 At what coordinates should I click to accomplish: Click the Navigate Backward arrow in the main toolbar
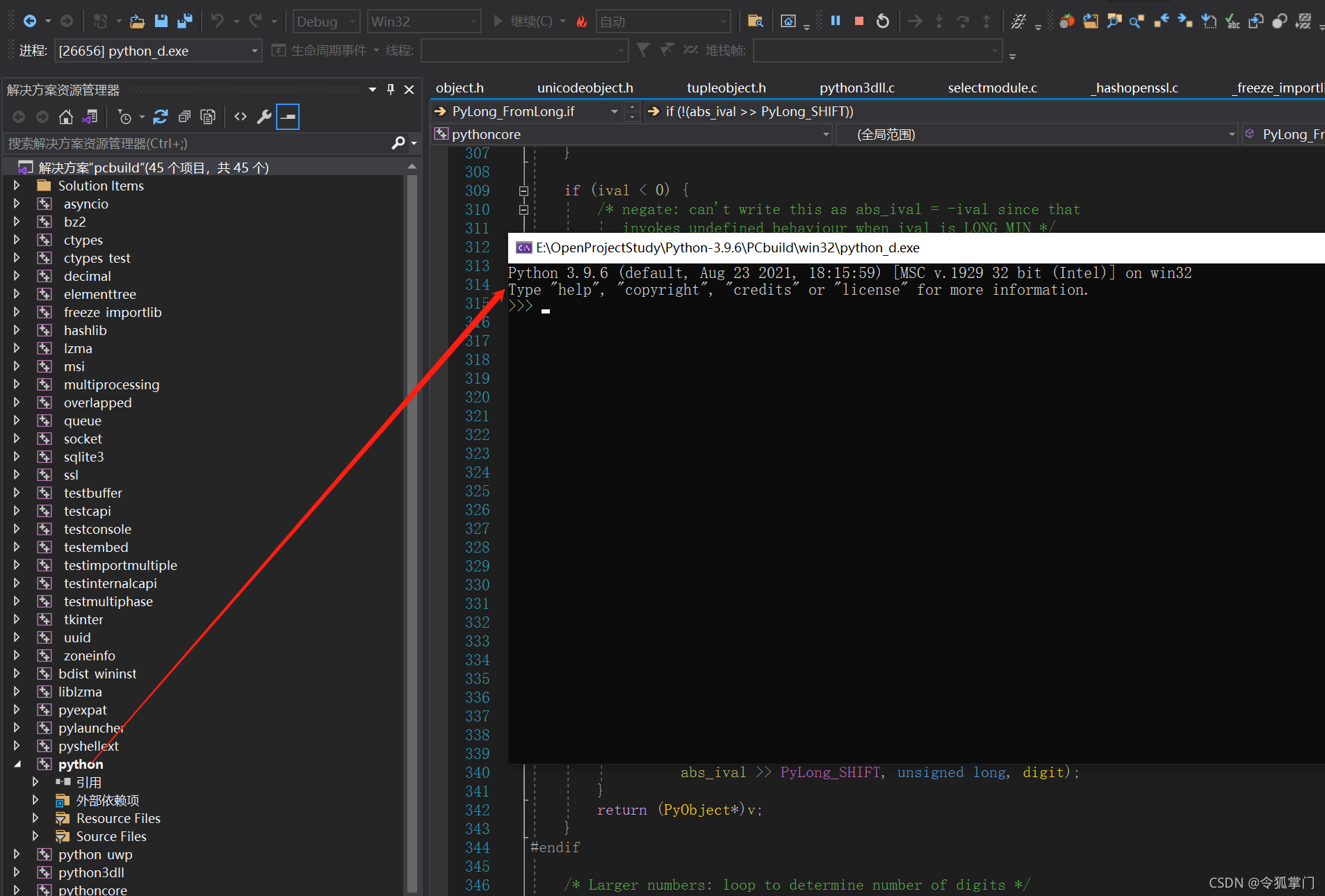[x=30, y=22]
